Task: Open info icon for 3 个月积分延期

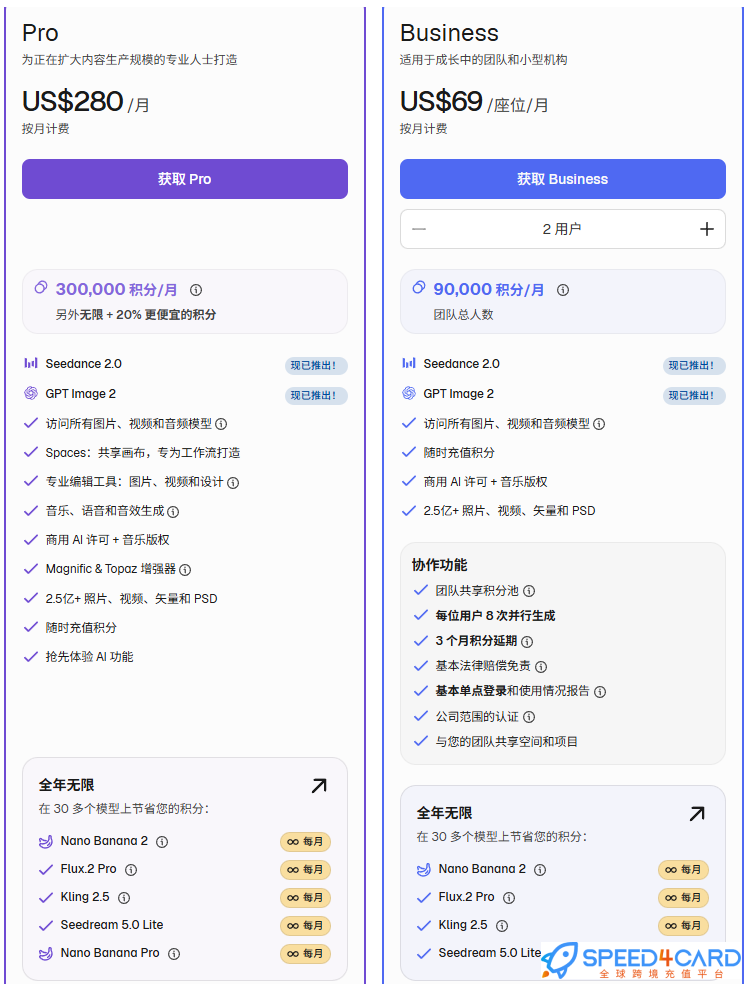Action: [527, 641]
